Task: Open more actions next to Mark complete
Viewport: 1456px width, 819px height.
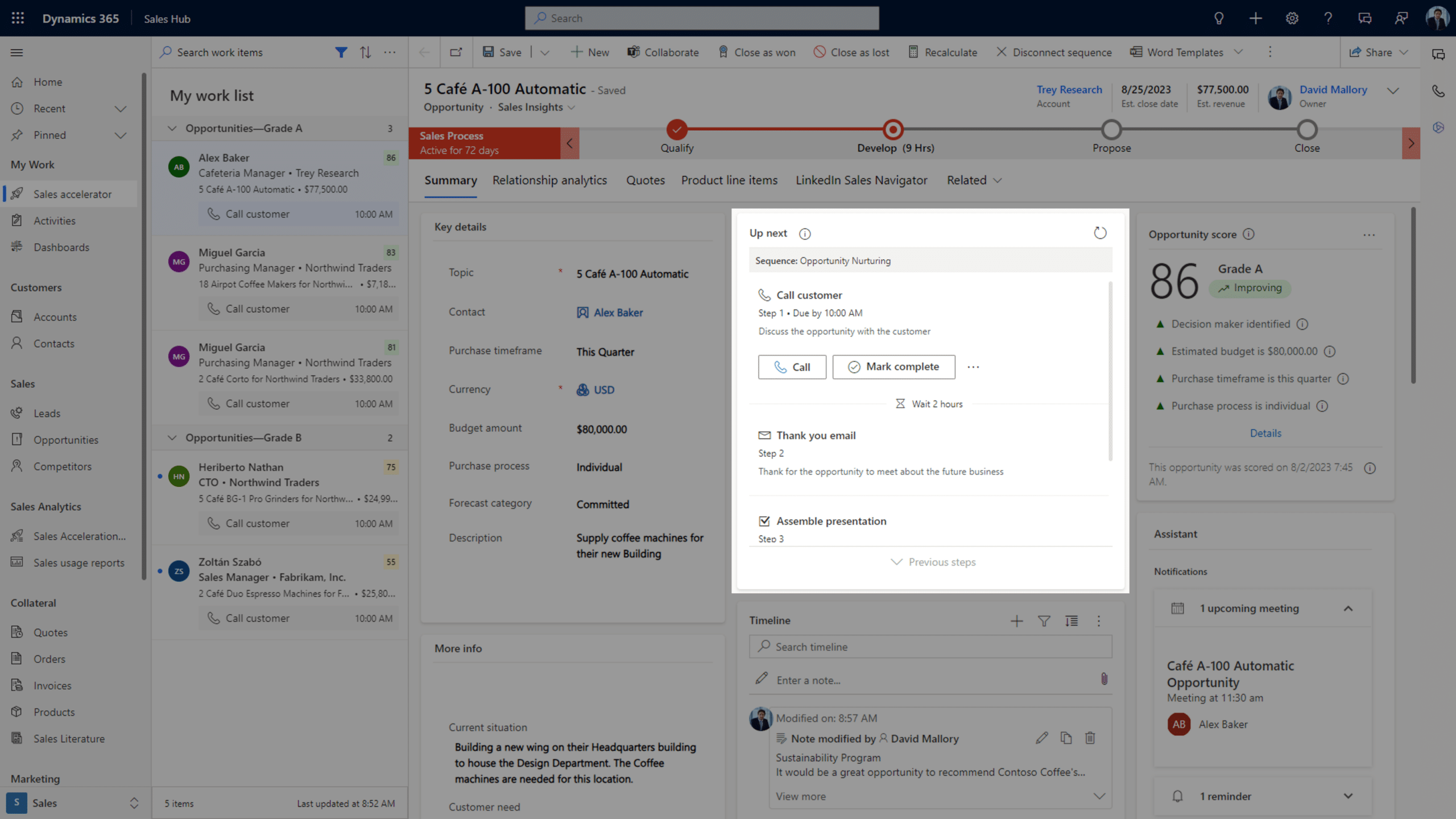Action: [x=973, y=367]
